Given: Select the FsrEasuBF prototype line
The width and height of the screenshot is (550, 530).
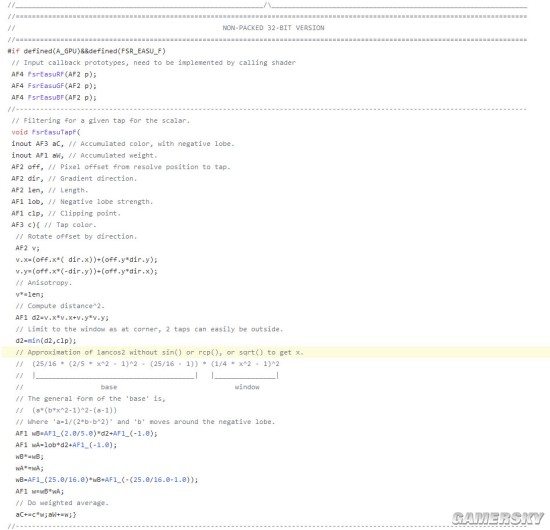Looking at the screenshot, I should click(x=54, y=98).
